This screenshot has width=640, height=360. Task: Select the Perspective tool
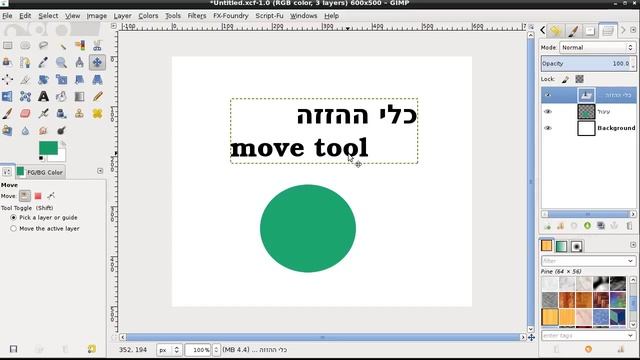97,80
